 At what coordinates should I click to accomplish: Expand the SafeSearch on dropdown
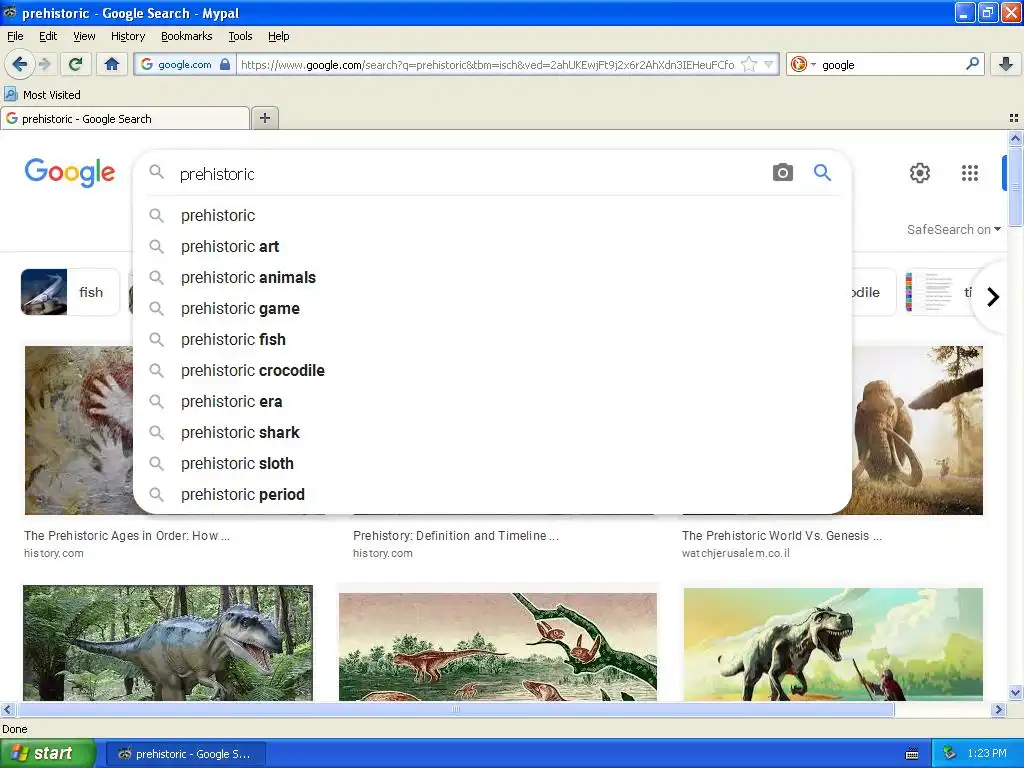coord(953,229)
